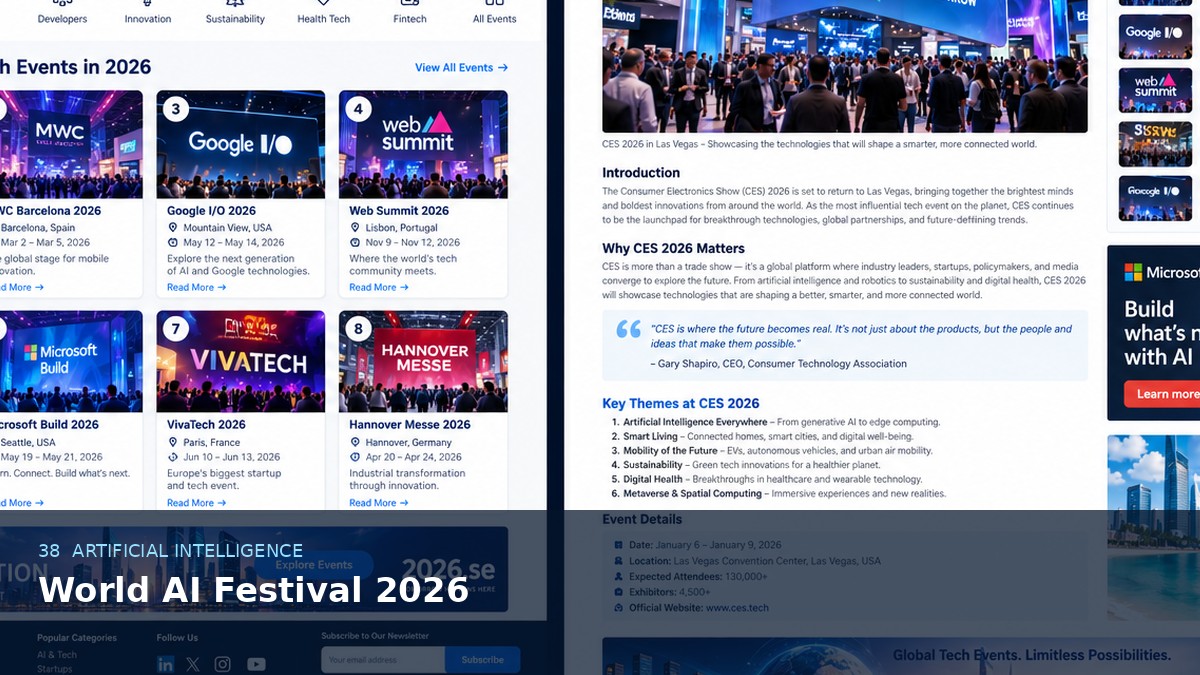The image size is (1200, 675).
Task: Click the location pin icon for Hannover, Germany
Action: point(355,442)
